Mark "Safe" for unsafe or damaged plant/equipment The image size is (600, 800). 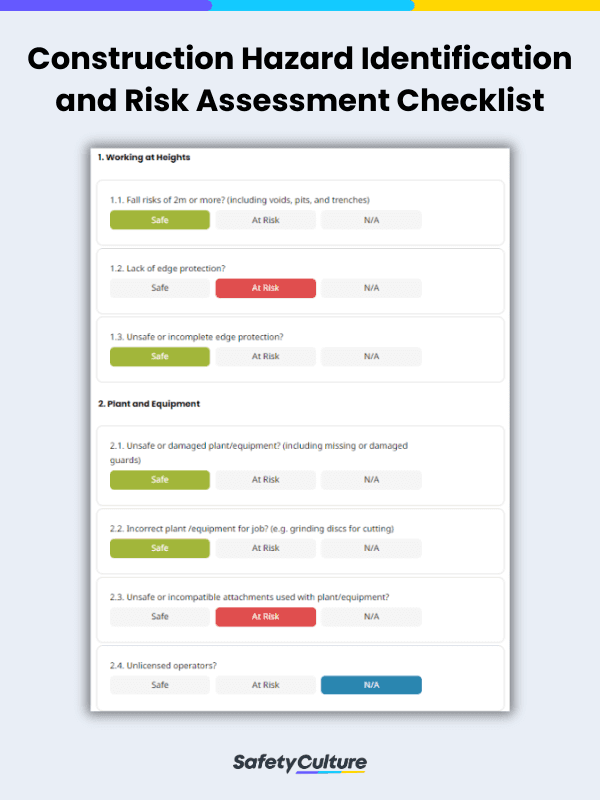(x=159, y=480)
